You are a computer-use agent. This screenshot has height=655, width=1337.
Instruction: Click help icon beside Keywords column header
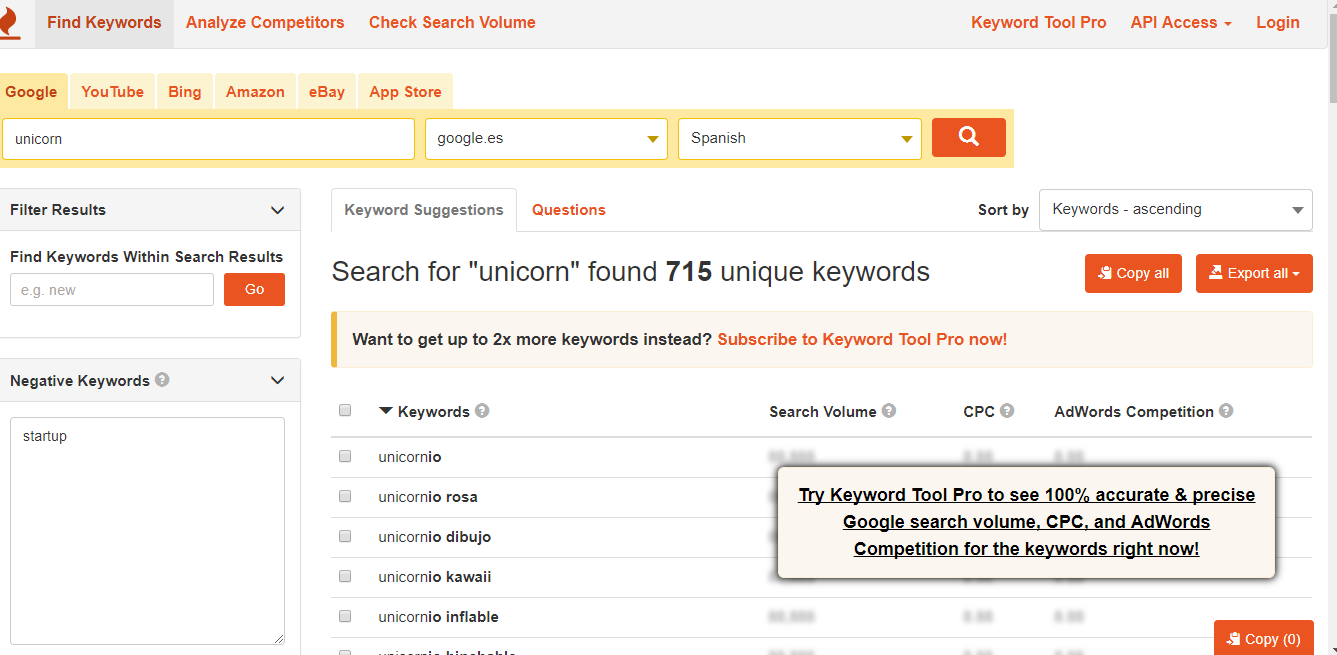click(x=482, y=411)
